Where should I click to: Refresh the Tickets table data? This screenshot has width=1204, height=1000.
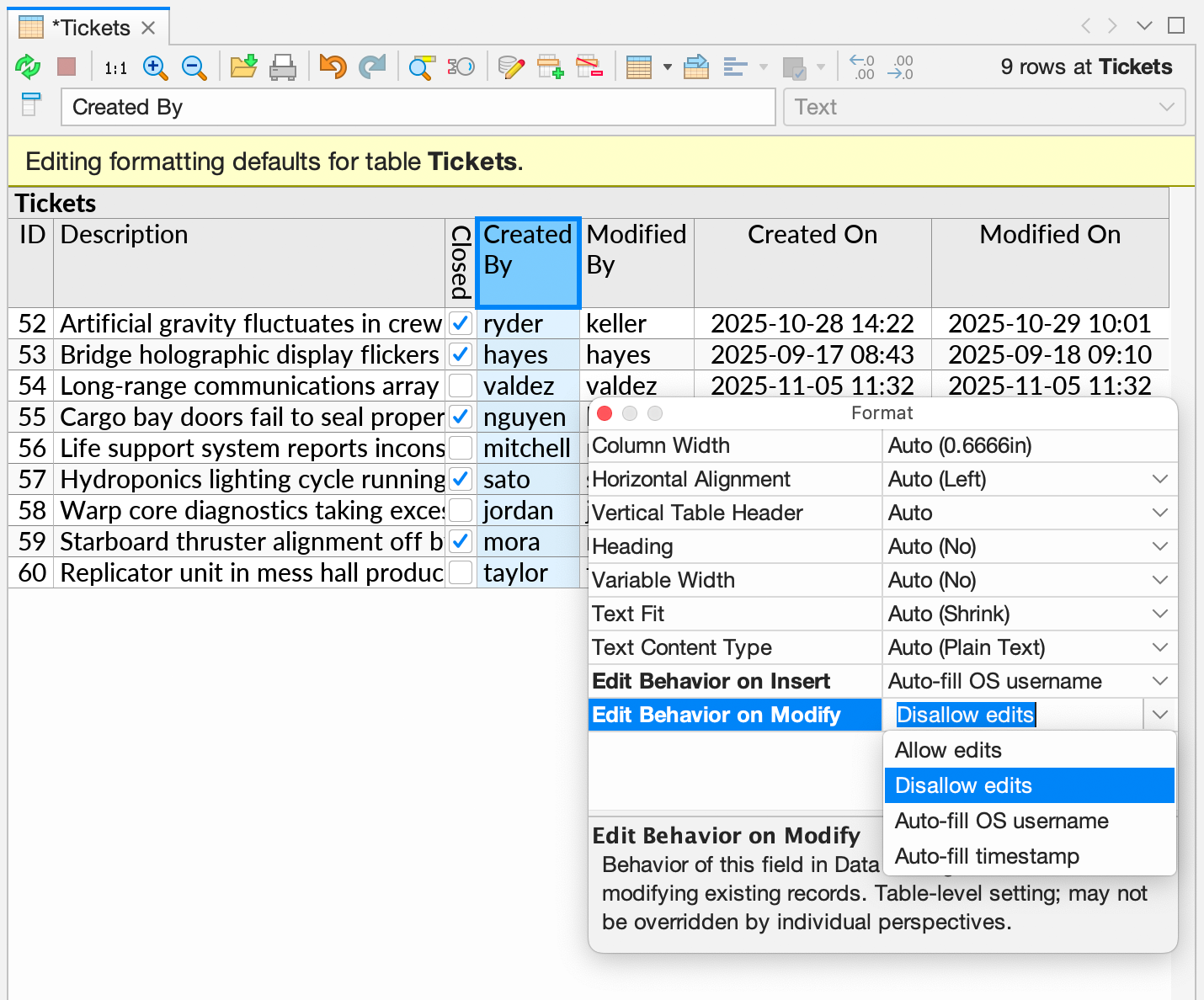[28, 66]
